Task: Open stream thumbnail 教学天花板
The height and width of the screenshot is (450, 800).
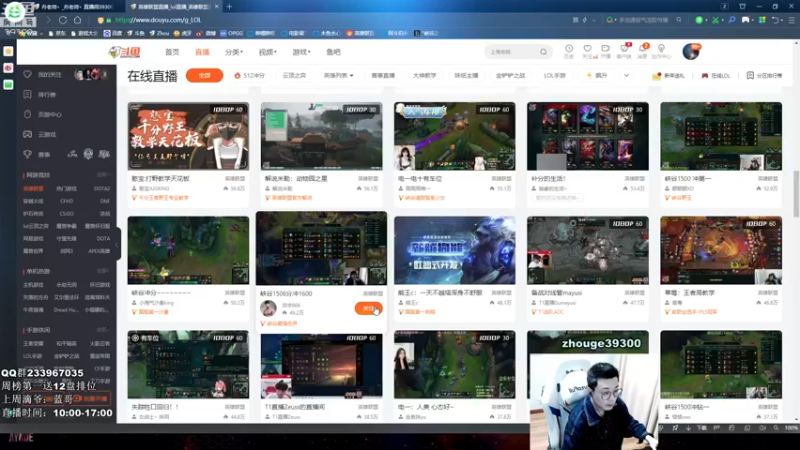Action: pyautogui.click(x=188, y=136)
